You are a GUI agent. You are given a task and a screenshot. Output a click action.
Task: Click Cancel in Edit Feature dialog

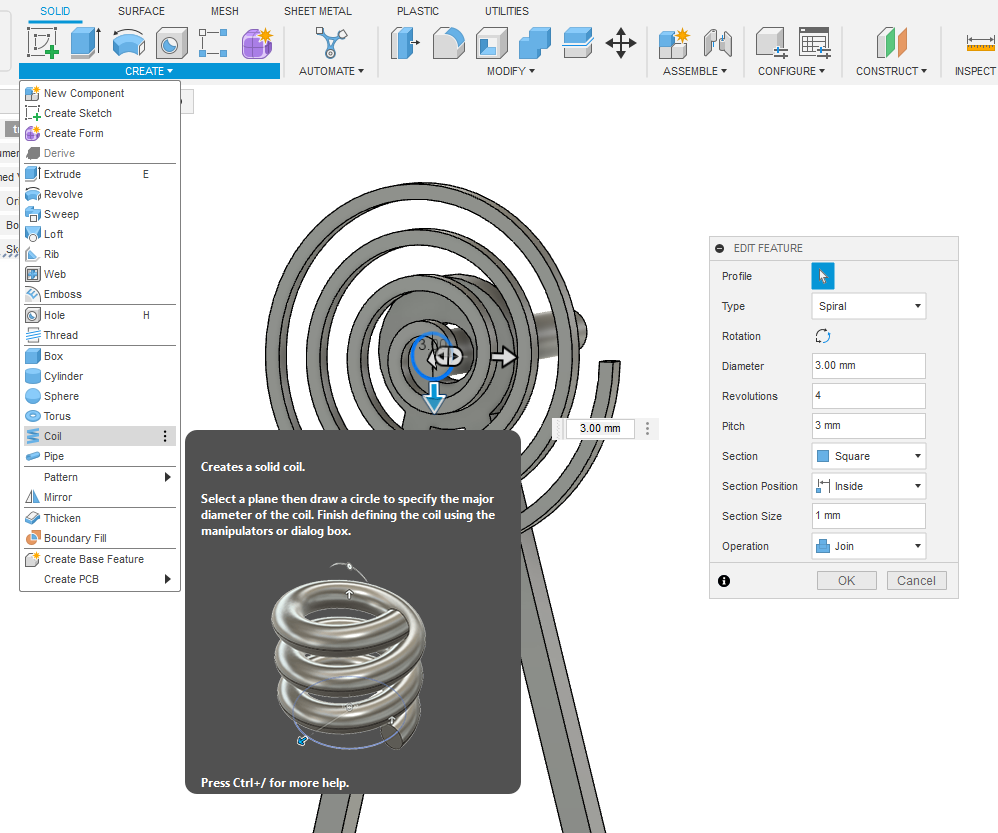click(917, 580)
